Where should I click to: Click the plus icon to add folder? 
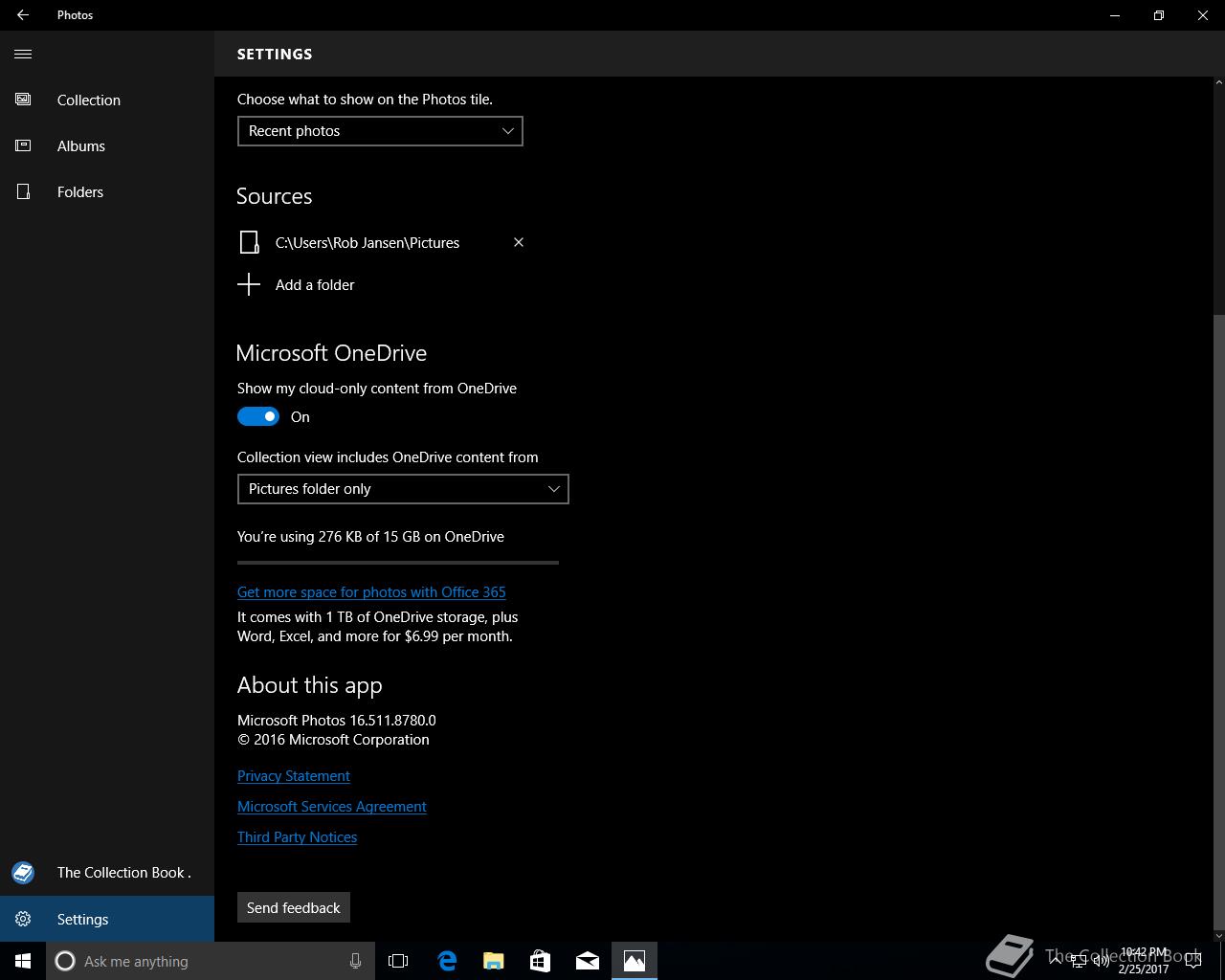249,284
